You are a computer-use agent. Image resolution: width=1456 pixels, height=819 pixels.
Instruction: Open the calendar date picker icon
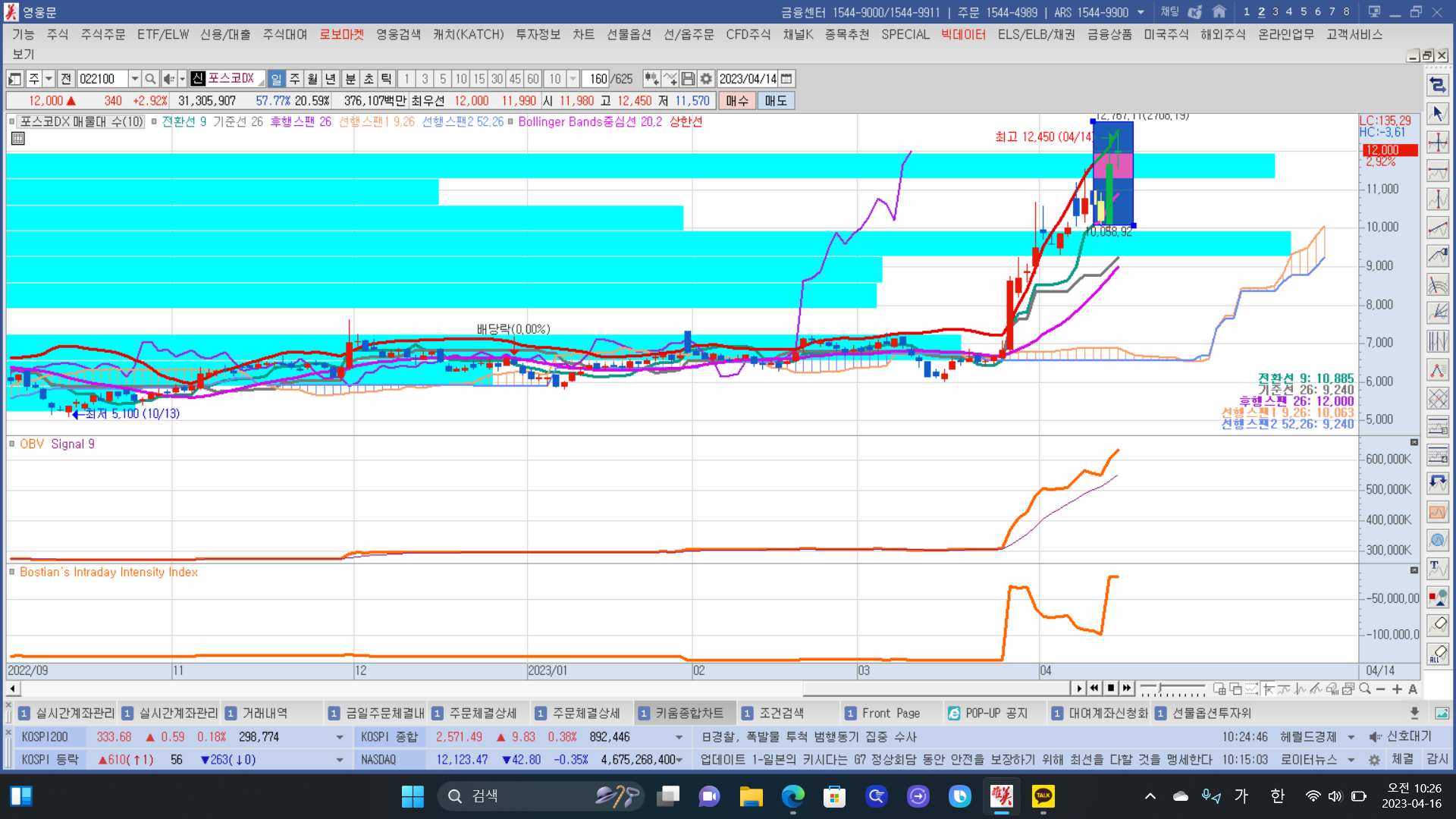point(786,79)
